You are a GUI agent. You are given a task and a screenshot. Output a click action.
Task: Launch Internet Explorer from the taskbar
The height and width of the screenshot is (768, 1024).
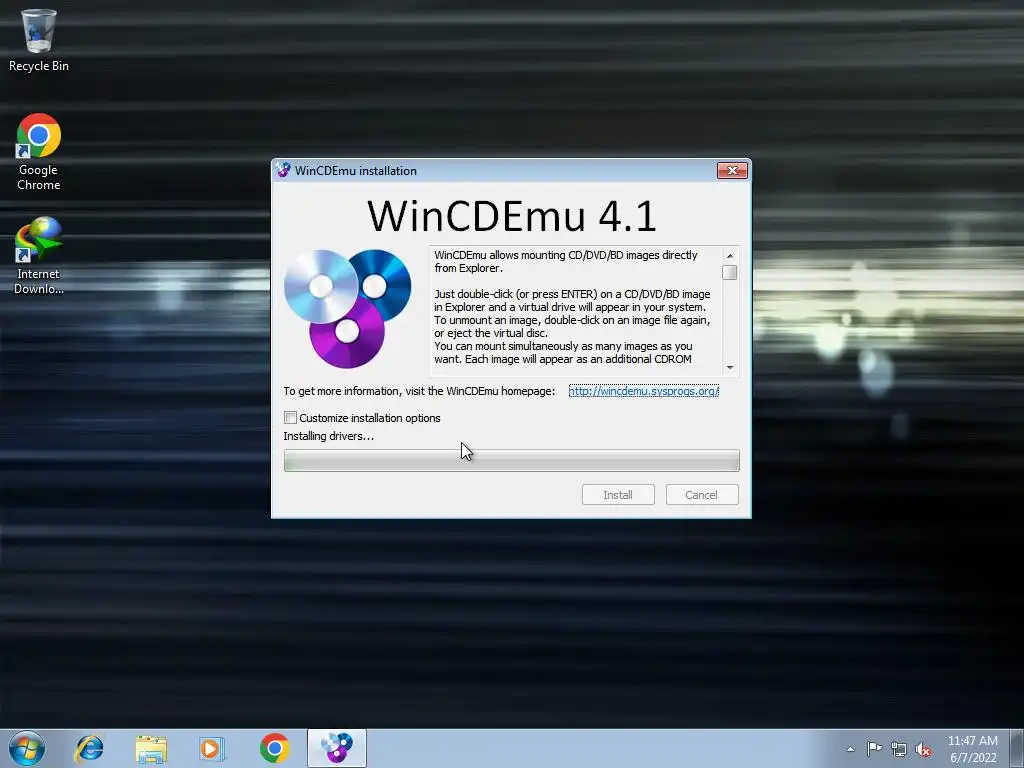point(89,748)
